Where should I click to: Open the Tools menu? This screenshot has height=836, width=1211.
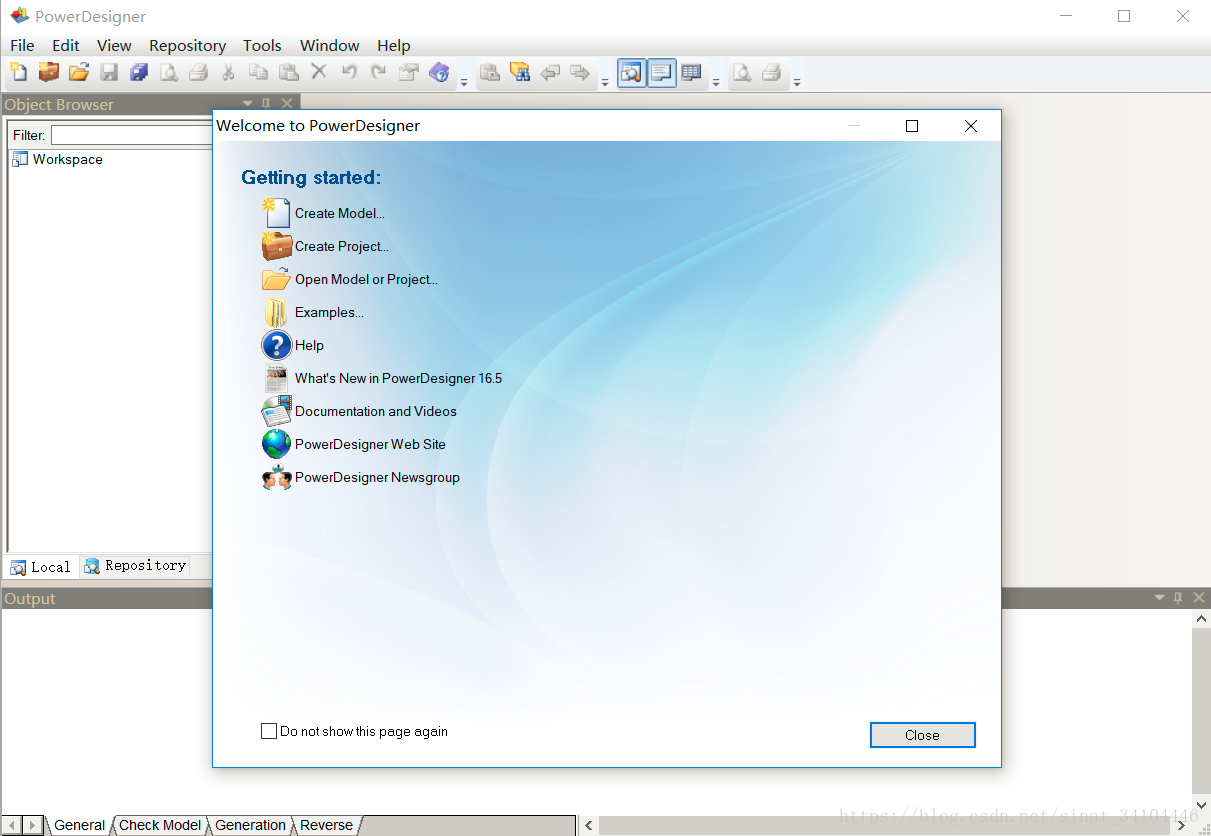tap(262, 45)
